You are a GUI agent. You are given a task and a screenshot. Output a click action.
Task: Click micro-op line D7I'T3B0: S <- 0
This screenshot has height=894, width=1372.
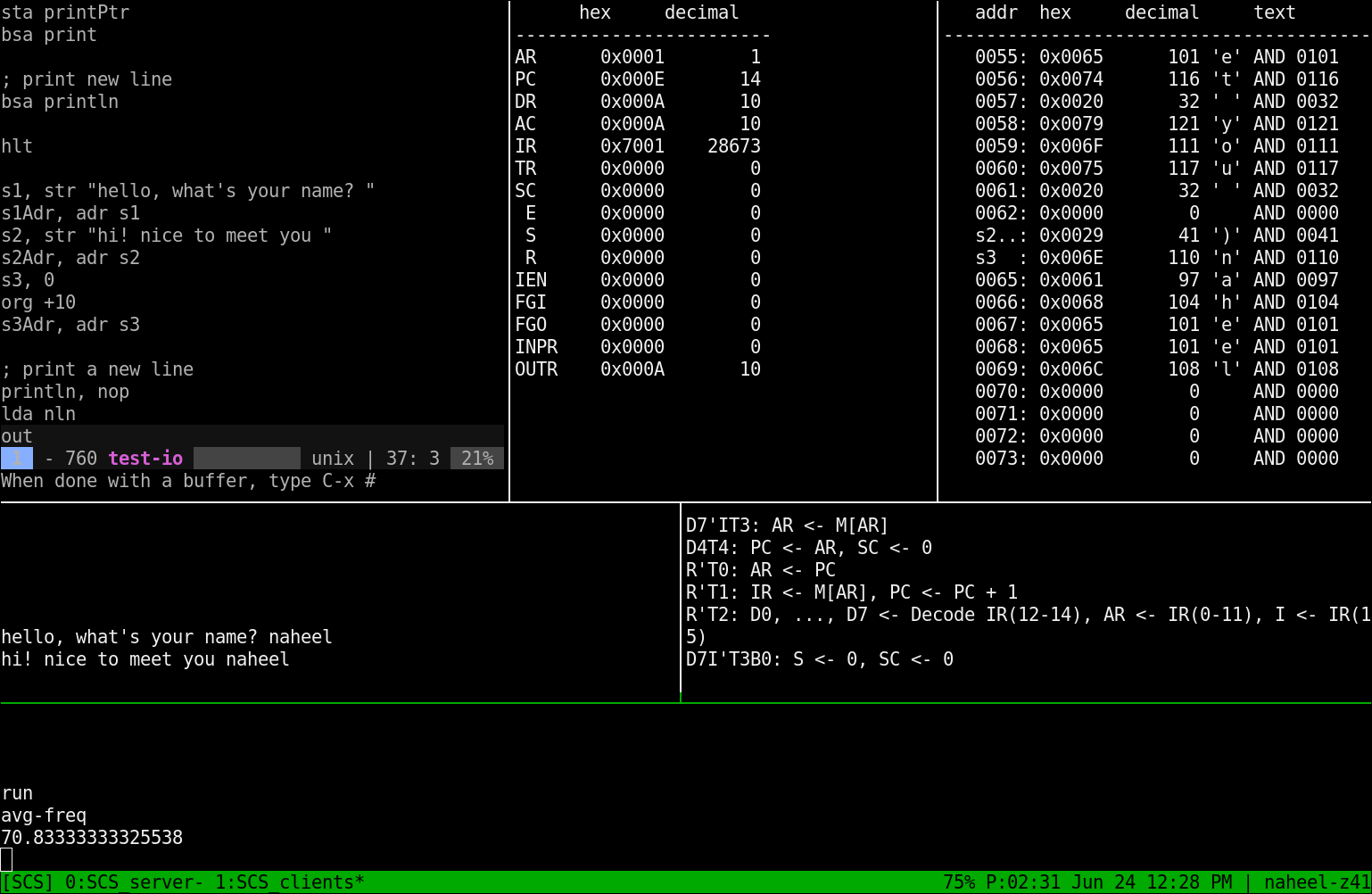click(x=820, y=659)
